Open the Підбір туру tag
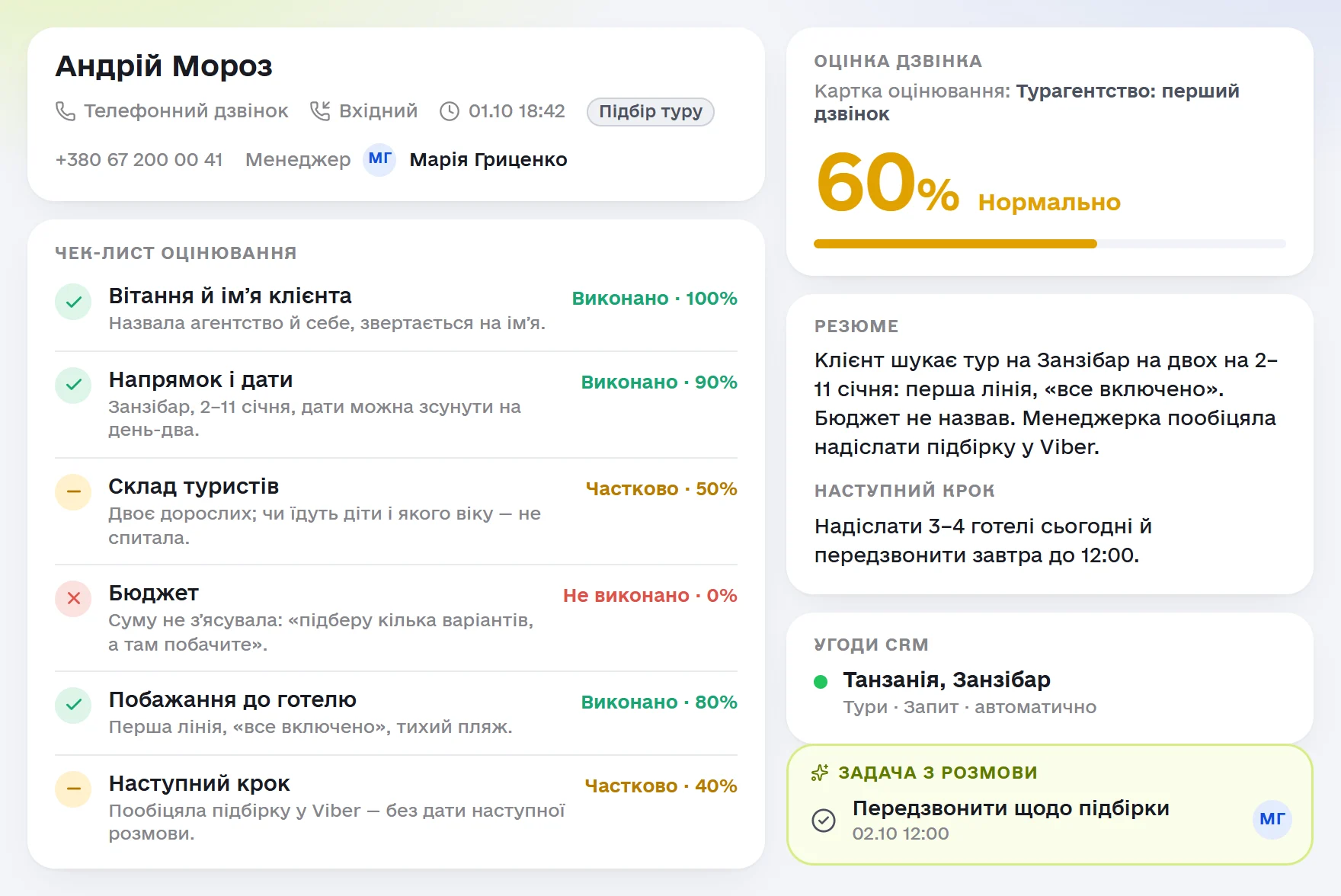The height and width of the screenshot is (896, 1341). pos(650,111)
